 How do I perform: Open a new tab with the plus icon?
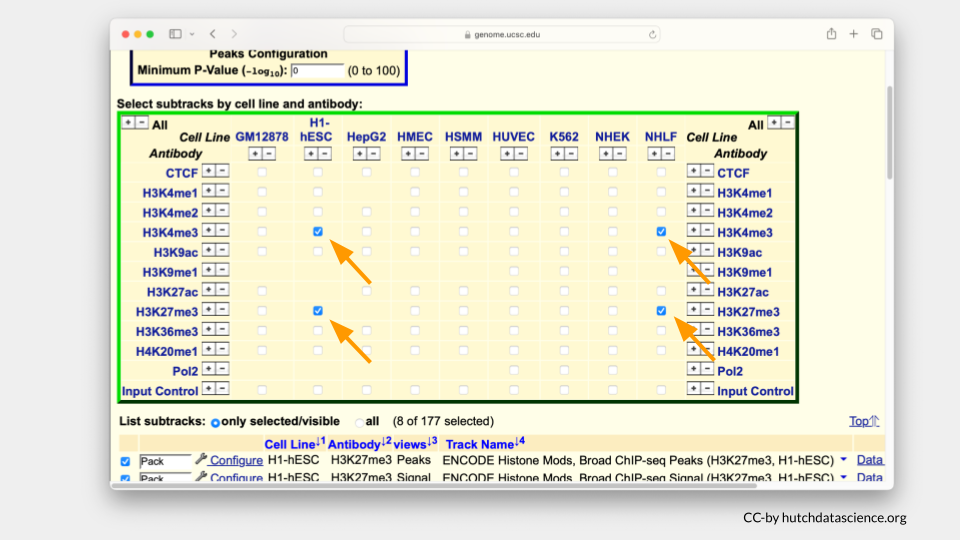[853, 34]
